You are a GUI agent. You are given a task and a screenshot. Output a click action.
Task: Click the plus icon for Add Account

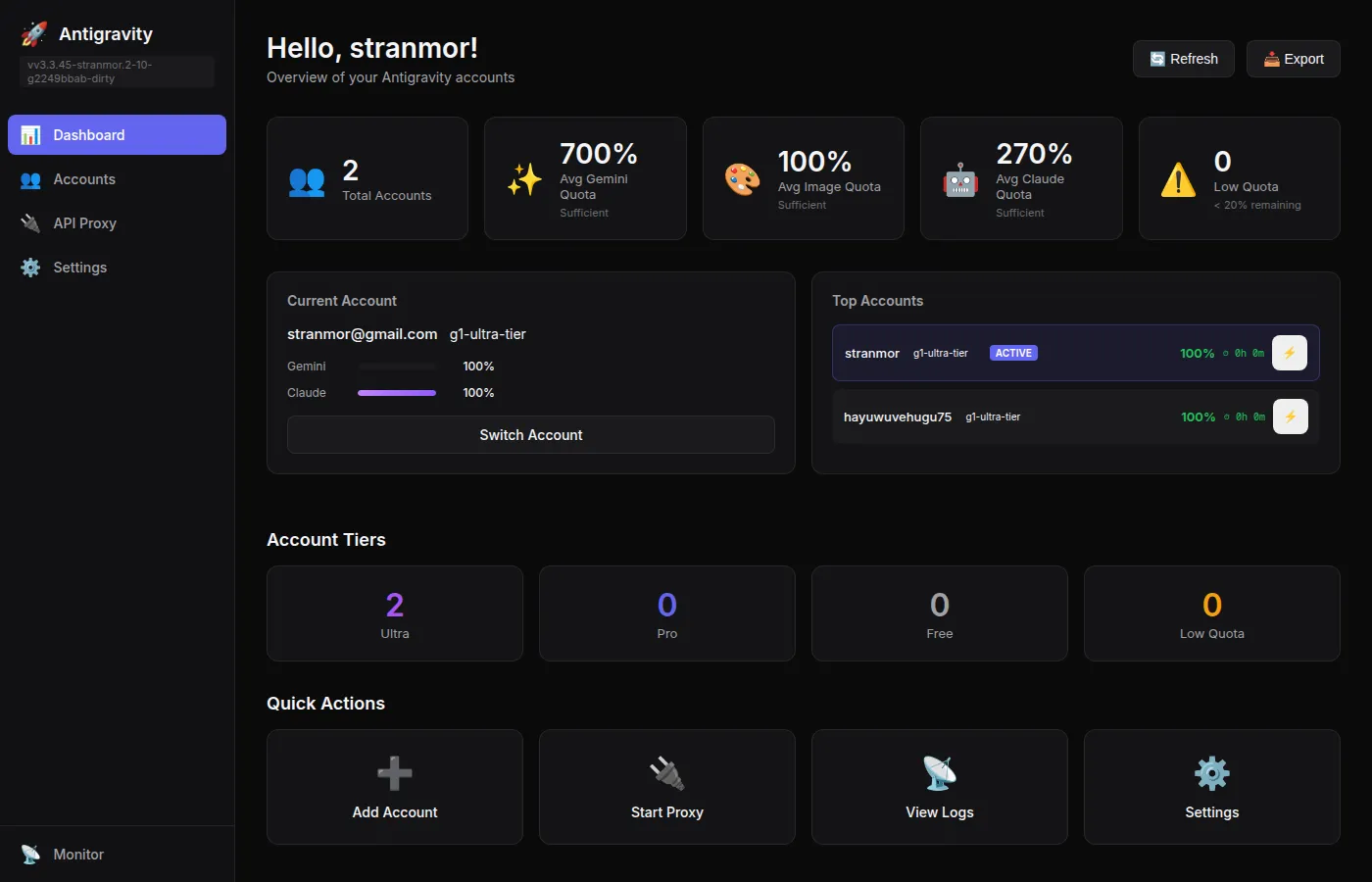395,773
